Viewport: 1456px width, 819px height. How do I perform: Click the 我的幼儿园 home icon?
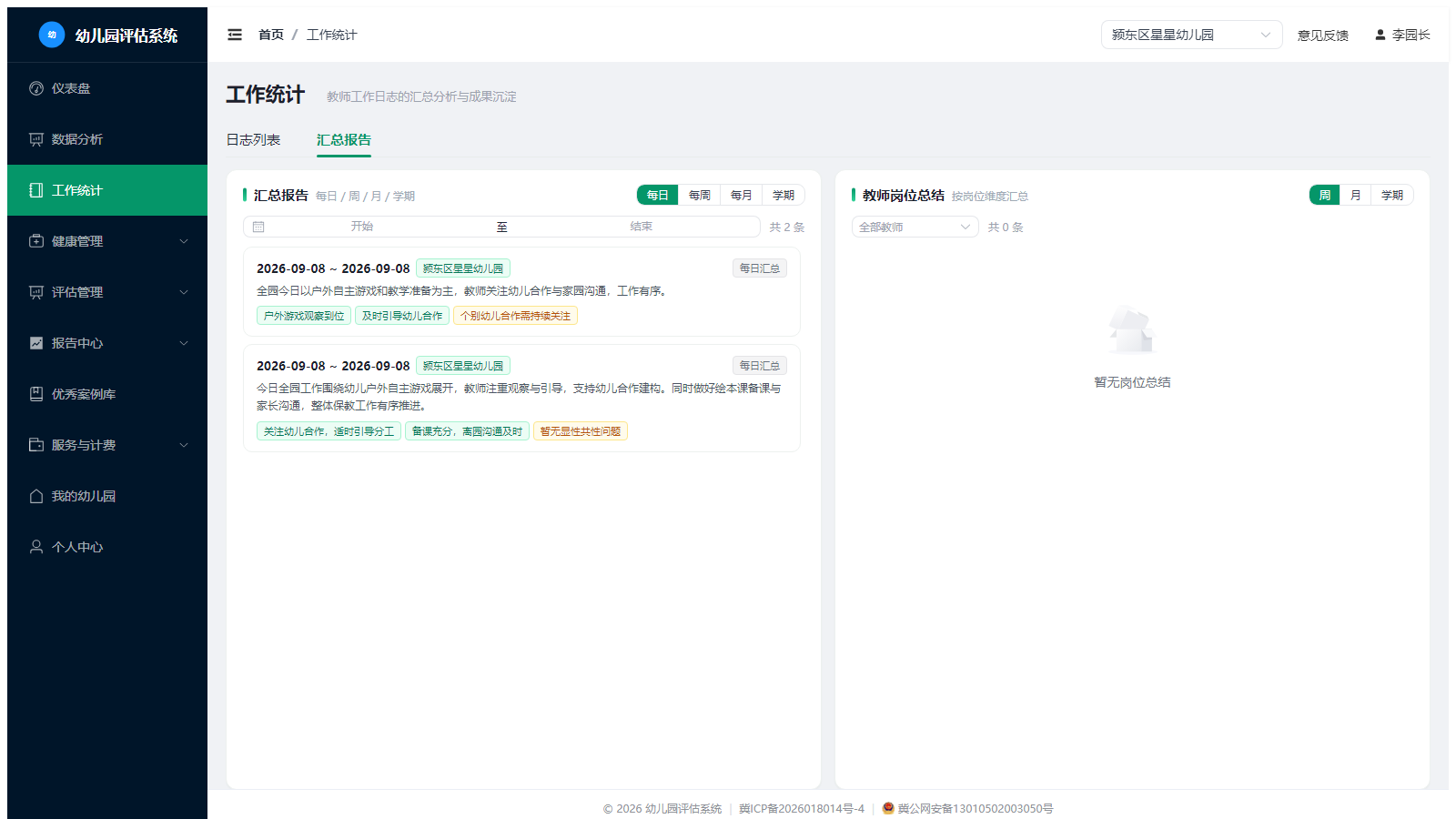click(36, 496)
